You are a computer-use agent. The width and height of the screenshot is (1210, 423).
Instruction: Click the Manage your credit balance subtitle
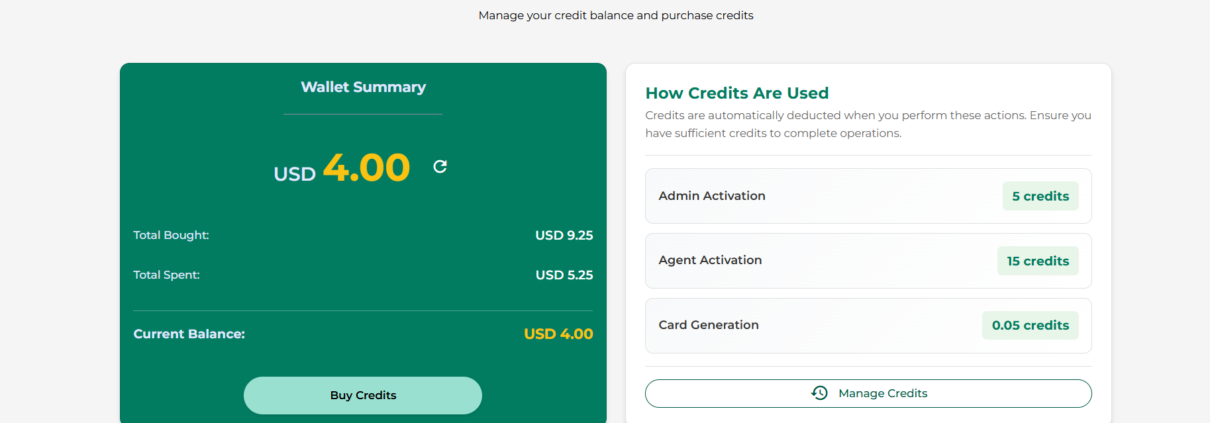pyautogui.click(x=615, y=15)
